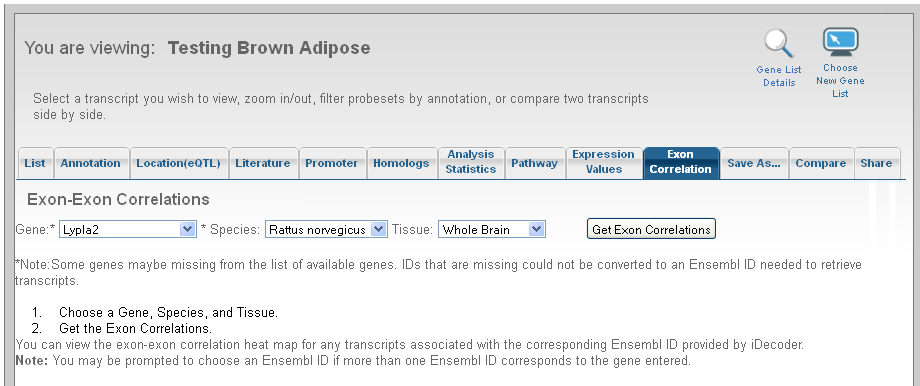
Task: Expand the Tissue dropdown Whole Brain
Action: point(492,229)
